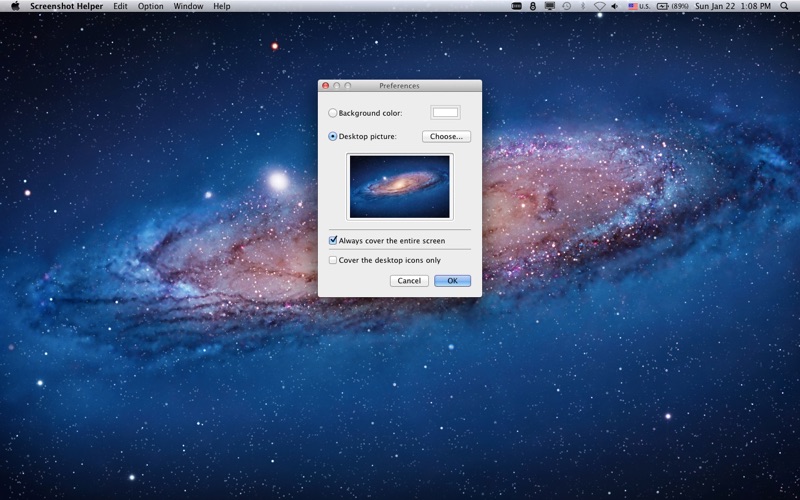Viewport: 800px width, 500px height.
Task: Open the volume speaker icon
Action: click(x=615, y=6)
